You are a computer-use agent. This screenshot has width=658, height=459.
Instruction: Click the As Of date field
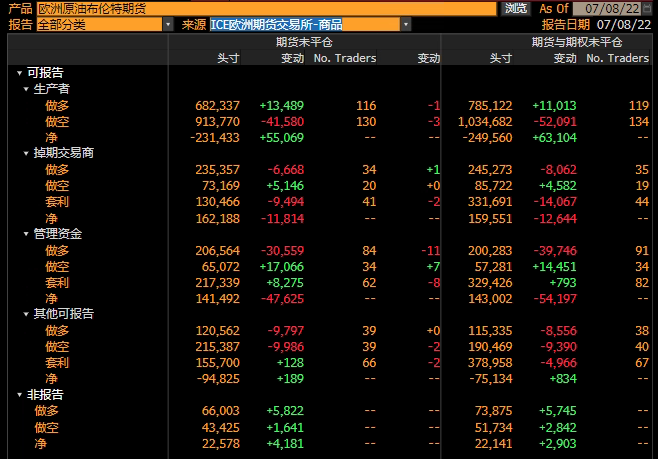pos(611,8)
